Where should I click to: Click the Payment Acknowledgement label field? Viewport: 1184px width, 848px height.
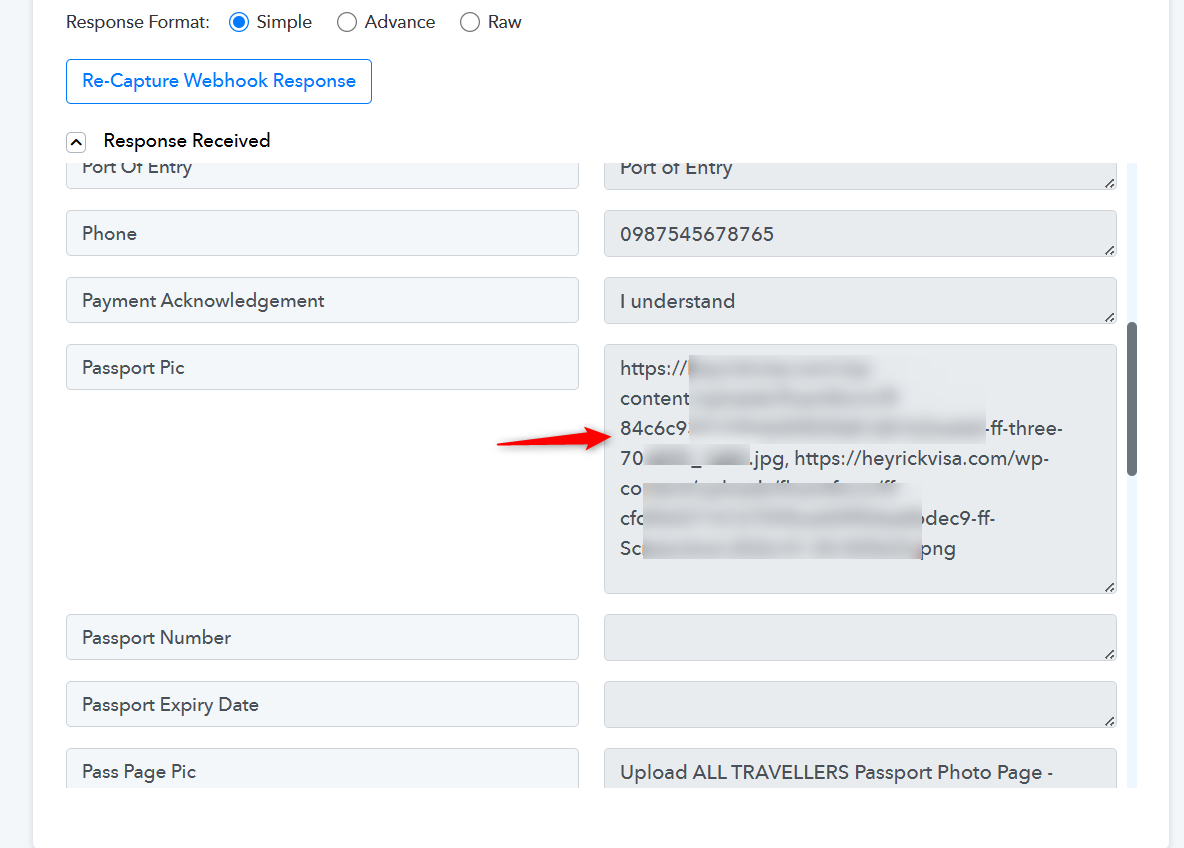pos(322,300)
